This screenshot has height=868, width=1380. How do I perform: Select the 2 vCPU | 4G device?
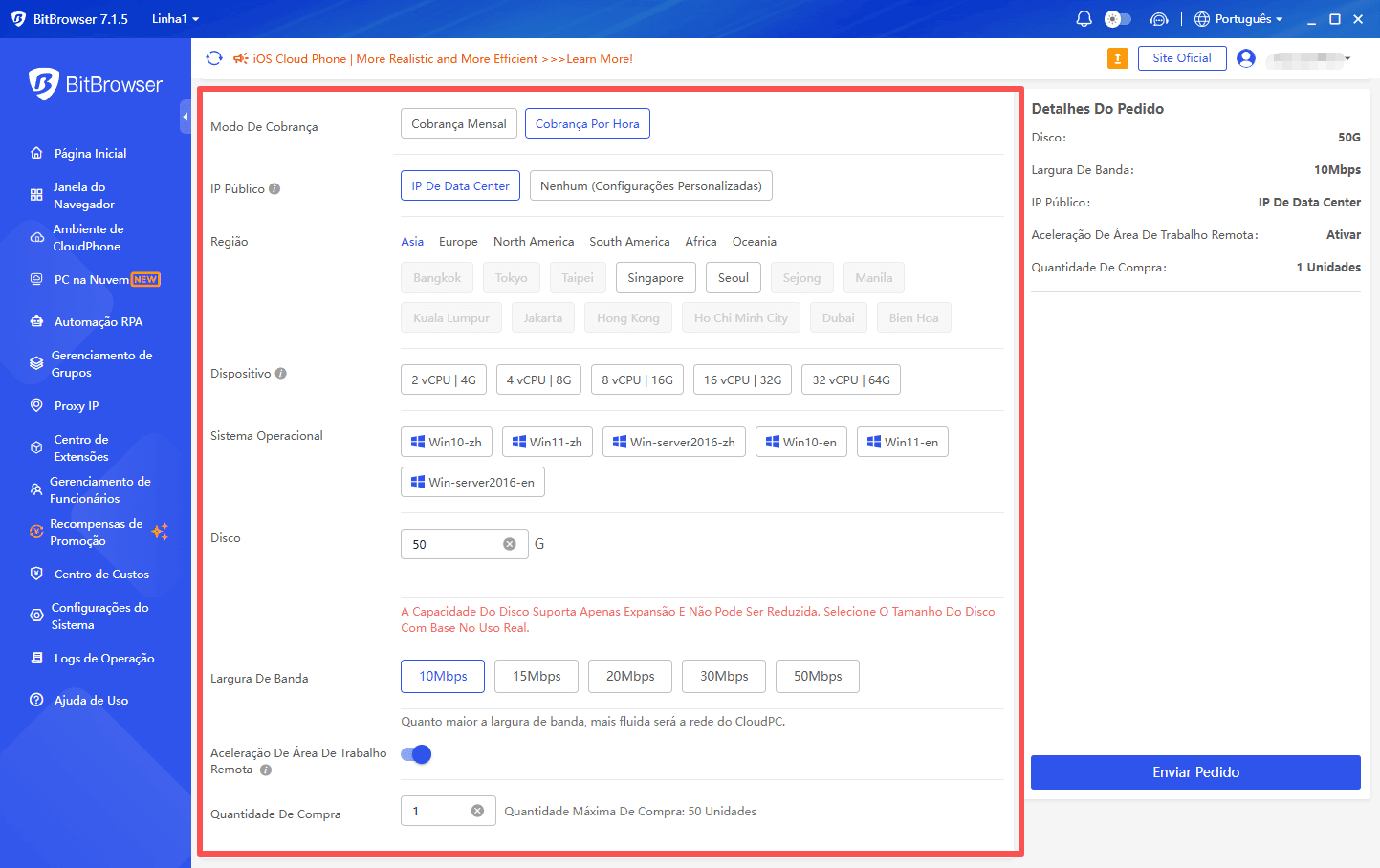tap(444, 380)
